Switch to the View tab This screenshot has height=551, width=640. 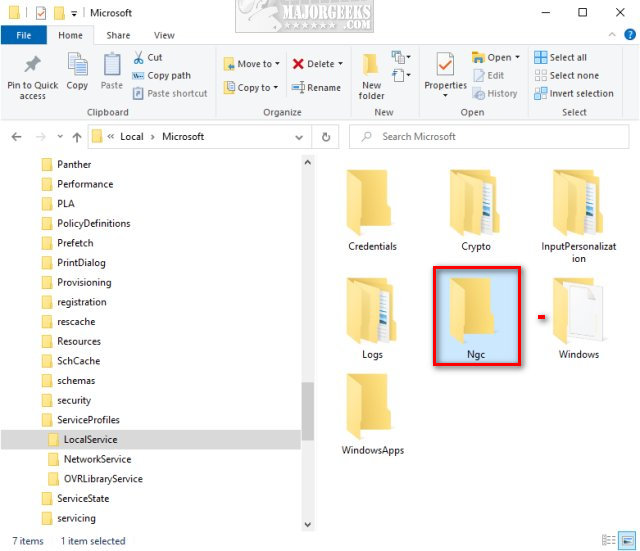[164, 36]
